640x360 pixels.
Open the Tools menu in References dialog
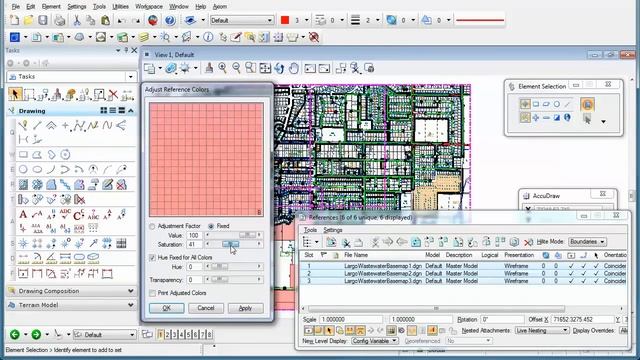tap(310, 230)
